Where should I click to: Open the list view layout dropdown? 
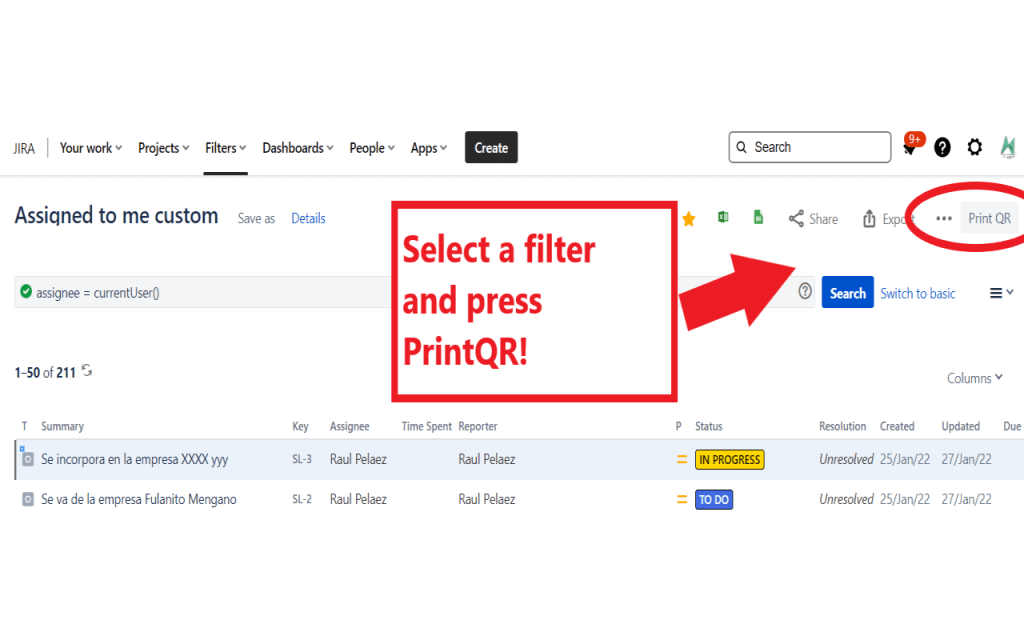tap(1001, 293)
